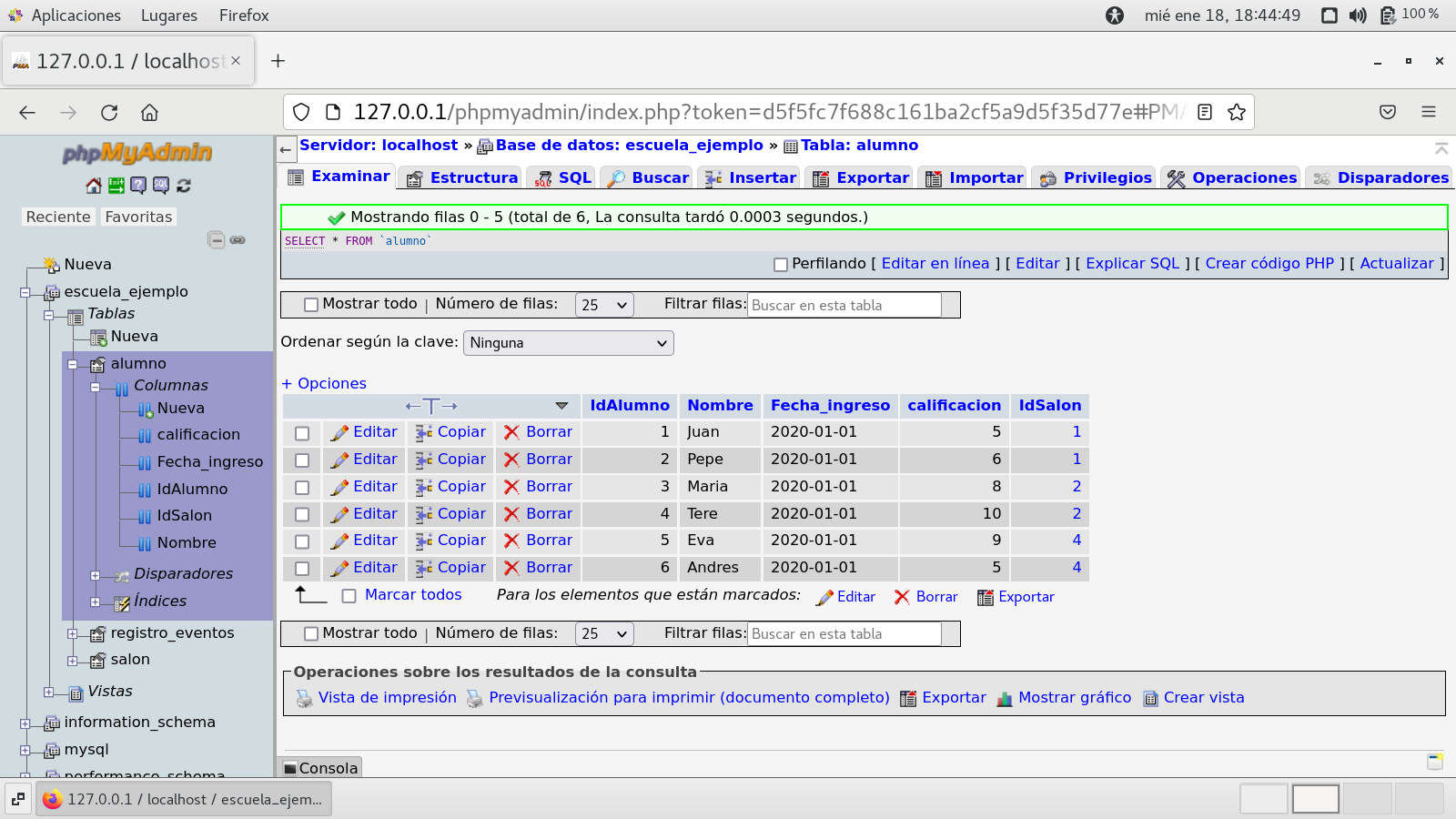
Task: Open the top Número de filas dropdown
Action: click(604, 305)
